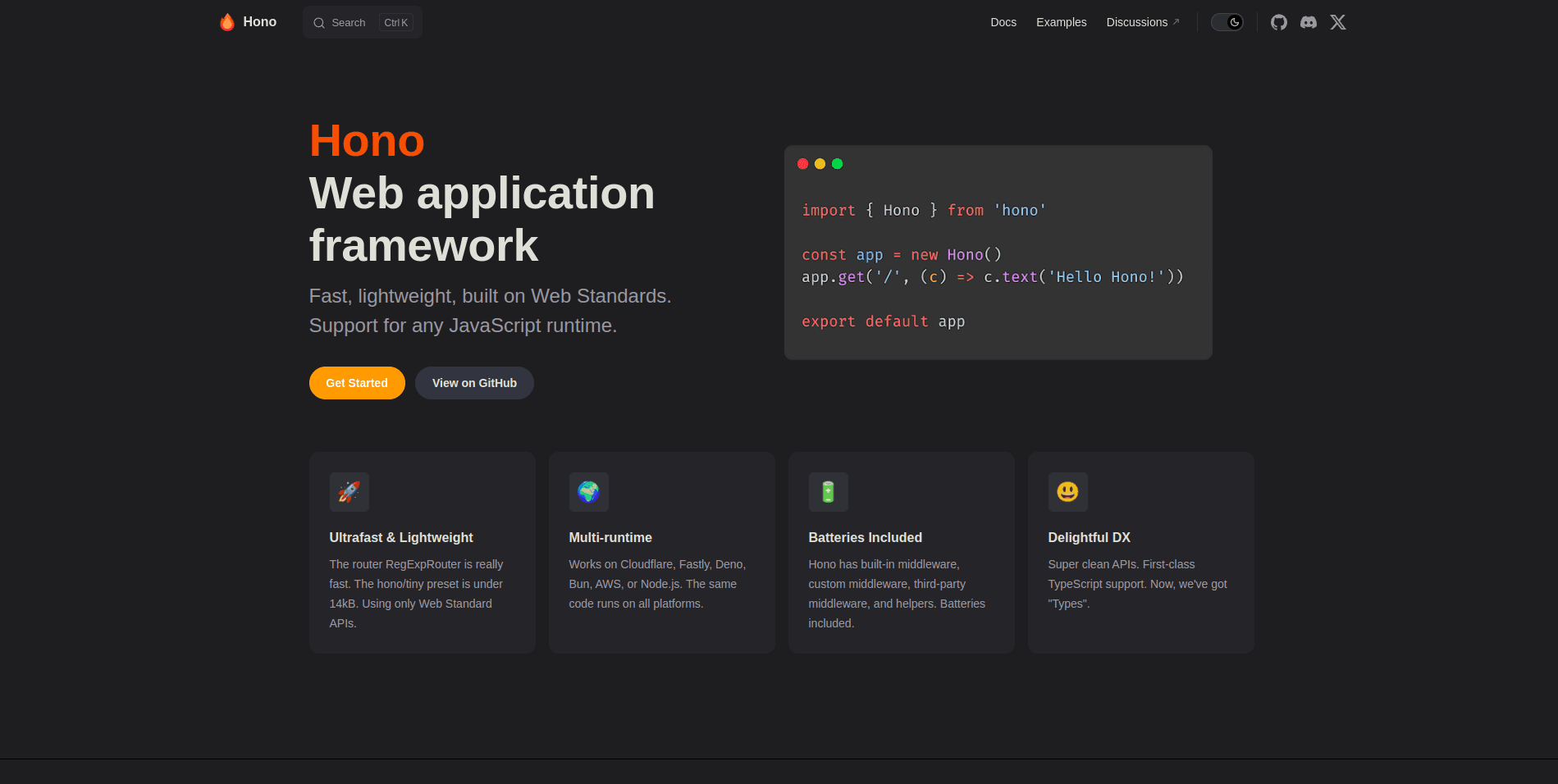
Task: Click the Batteries Included heading
Action: pos(866,538)
